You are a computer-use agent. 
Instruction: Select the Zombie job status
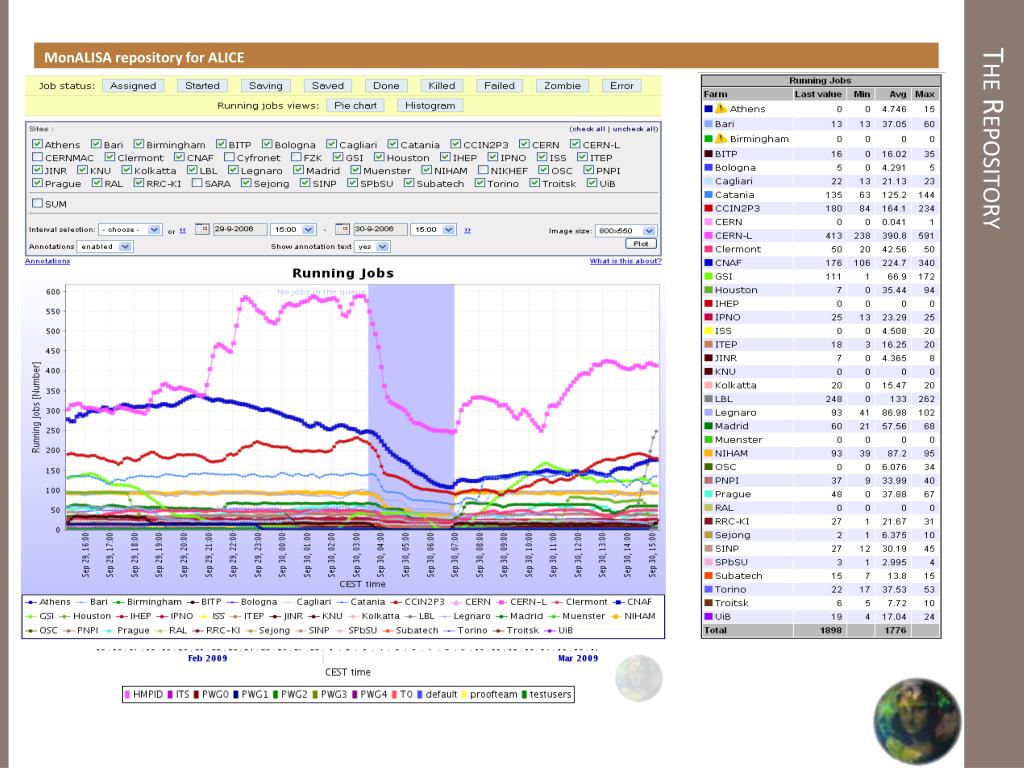click(x=562, y=86)
